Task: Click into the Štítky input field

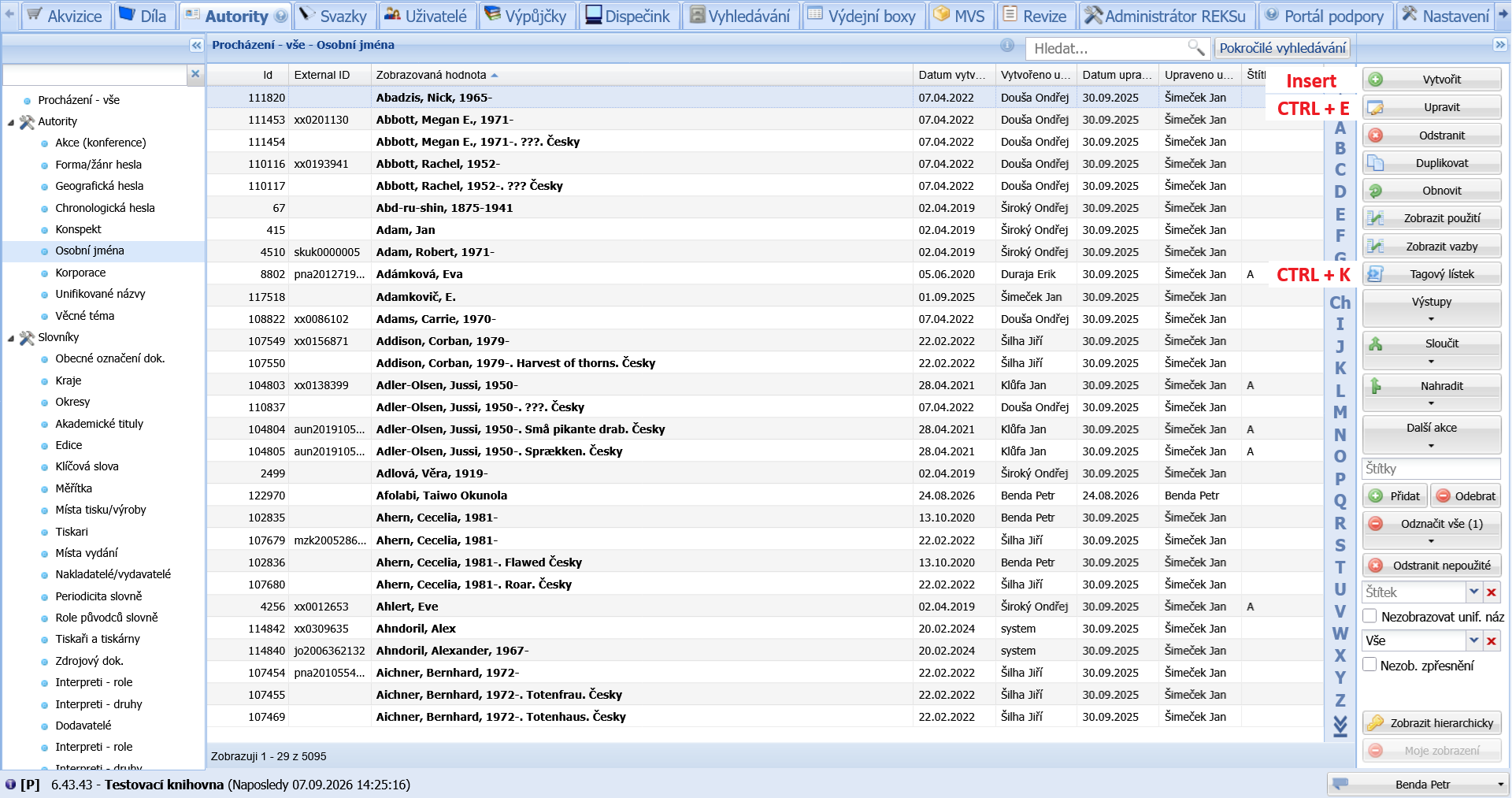Action: point(1432,469)
